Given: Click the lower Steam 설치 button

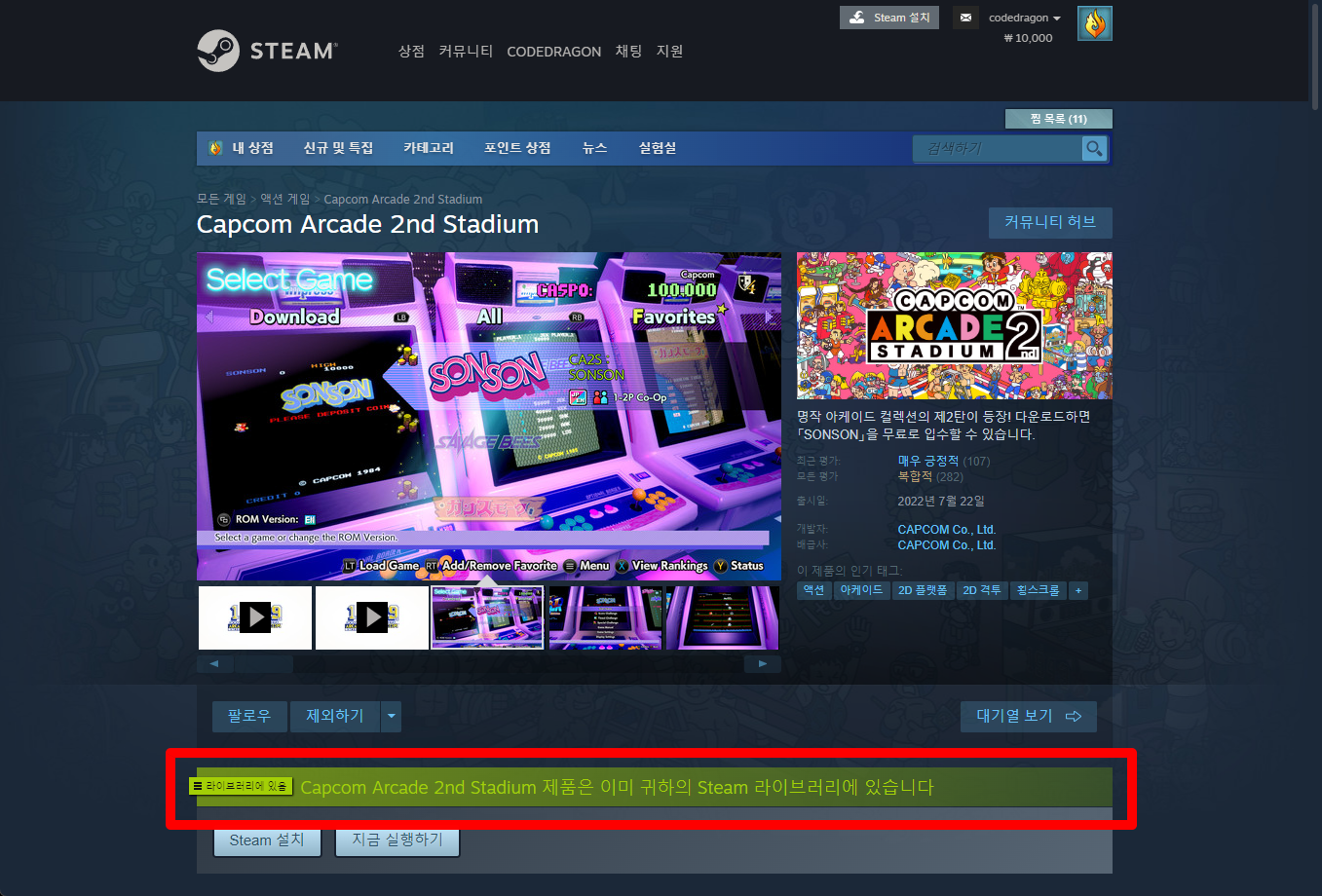Looking at the screenshot, I should tap(267, 840).
